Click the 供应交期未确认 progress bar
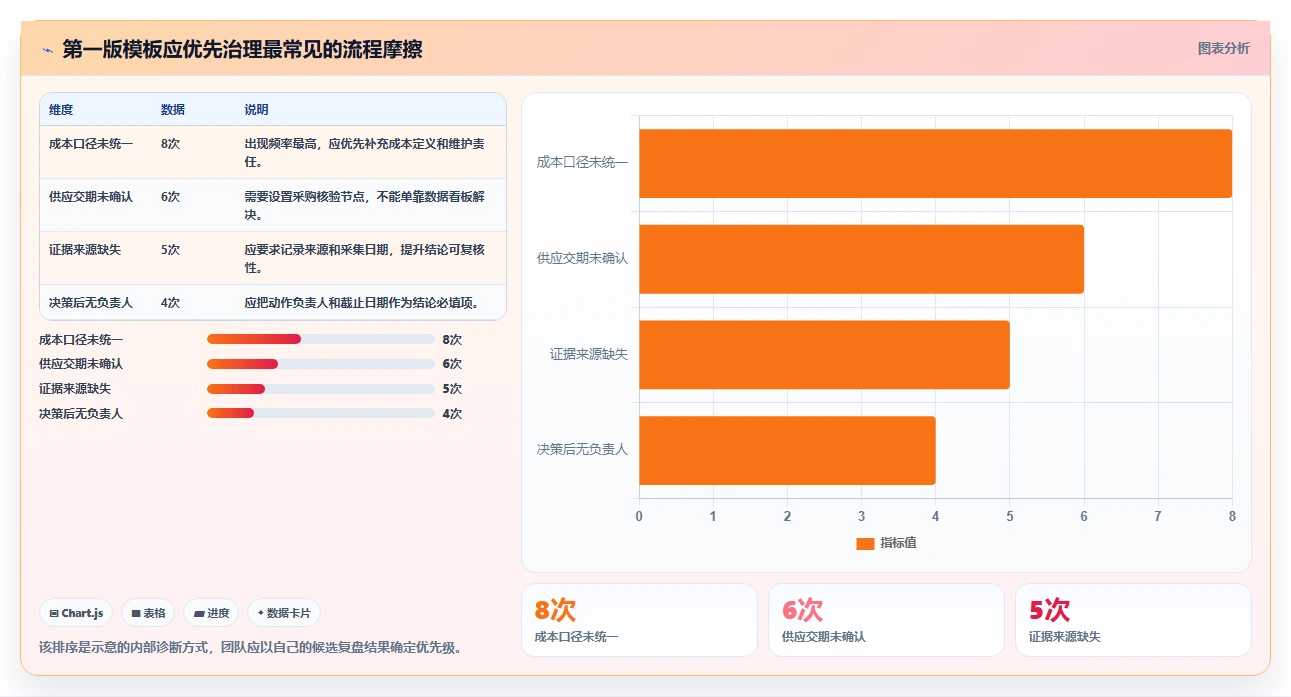The height and width of the screenshot is (697, 1291). (320, 364)
